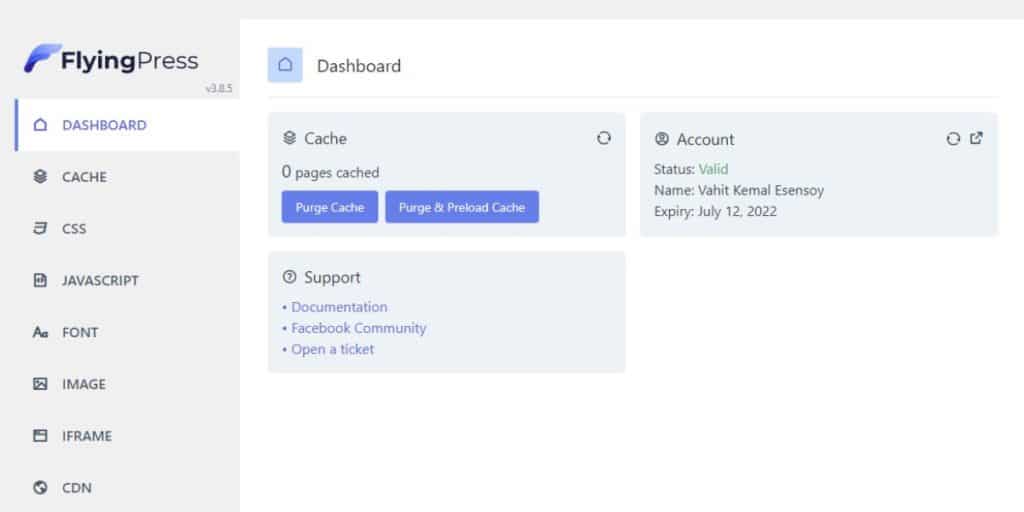
Task: Click the JavaScript file icon in the sidebar
Action: (40, 280)
